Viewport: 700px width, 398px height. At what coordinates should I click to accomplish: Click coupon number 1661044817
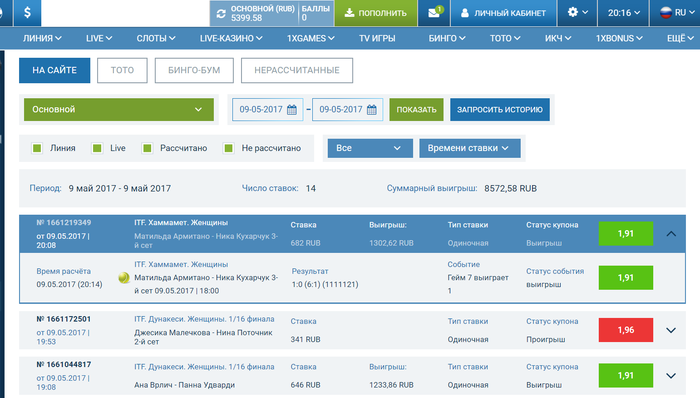pyautogui.click(x=63, y=364)
